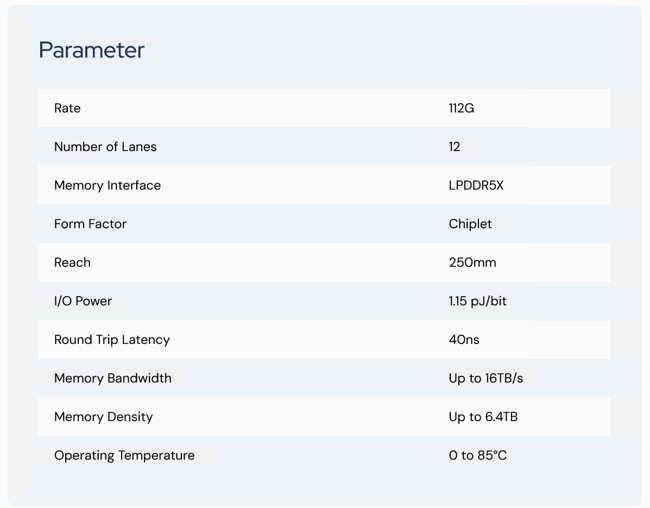Select the LPDDR5X value
Image resolution: width=650 pixels, height=508 pixels.
[x=476, y=185]
